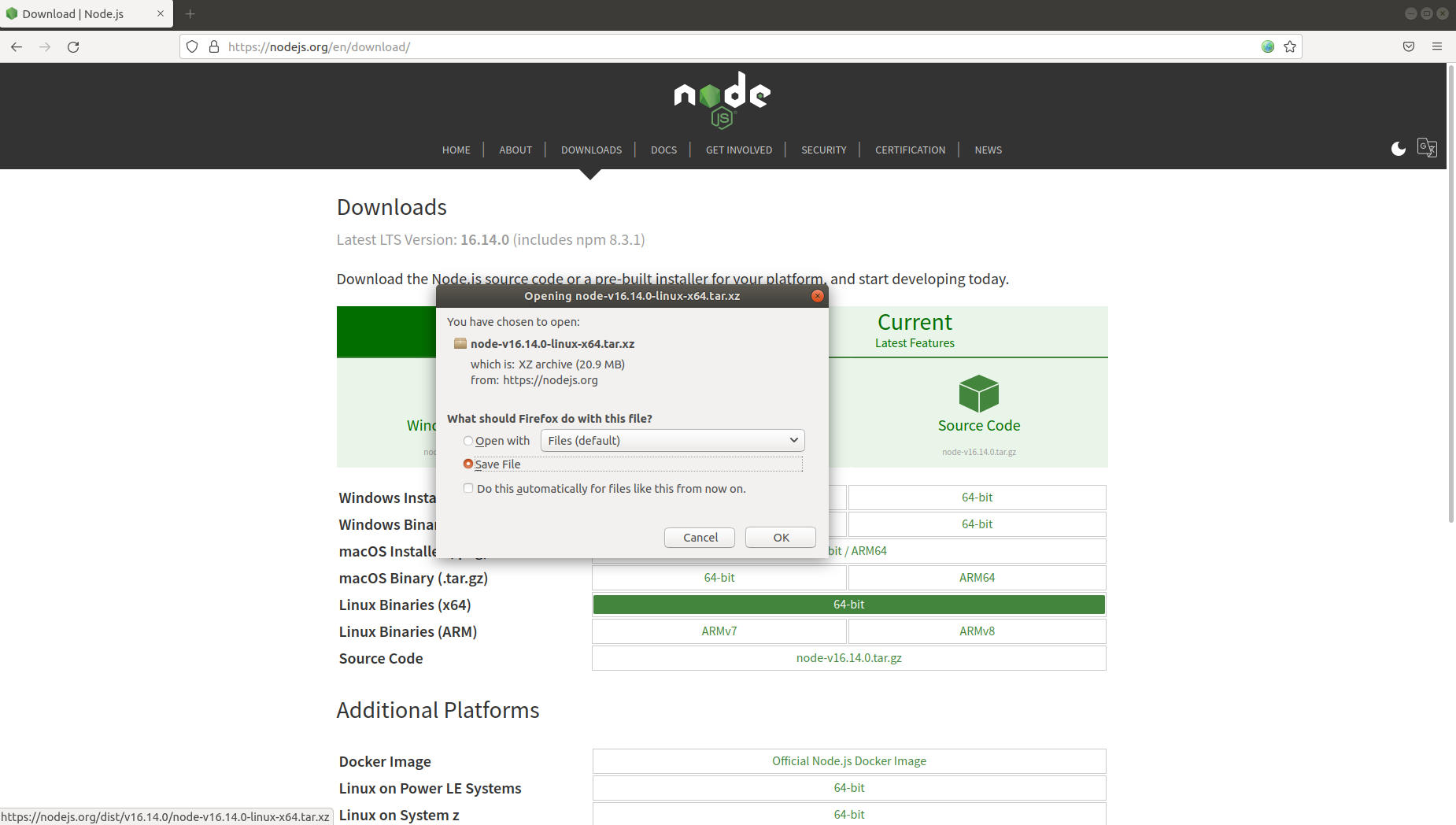The width and height of the screenshot is (1456, 825).
Task: Click the node-v16.14.0.tar.gz source code table link
Action: (848, 658)
